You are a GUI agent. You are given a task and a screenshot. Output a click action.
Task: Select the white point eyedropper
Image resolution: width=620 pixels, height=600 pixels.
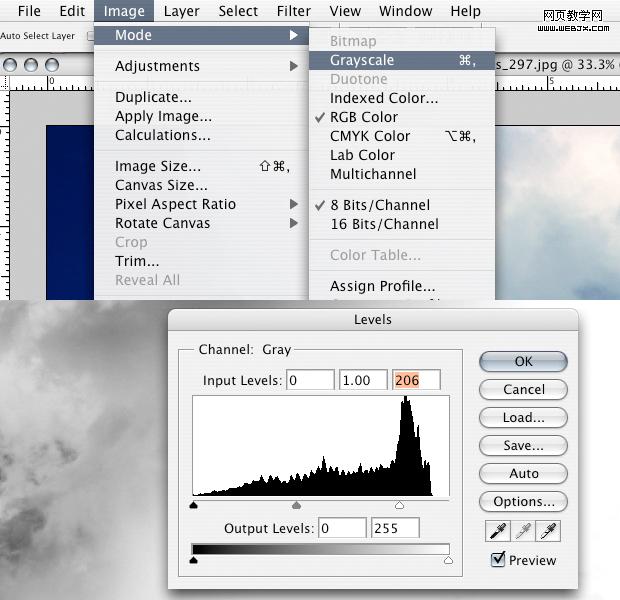(548, 531)
